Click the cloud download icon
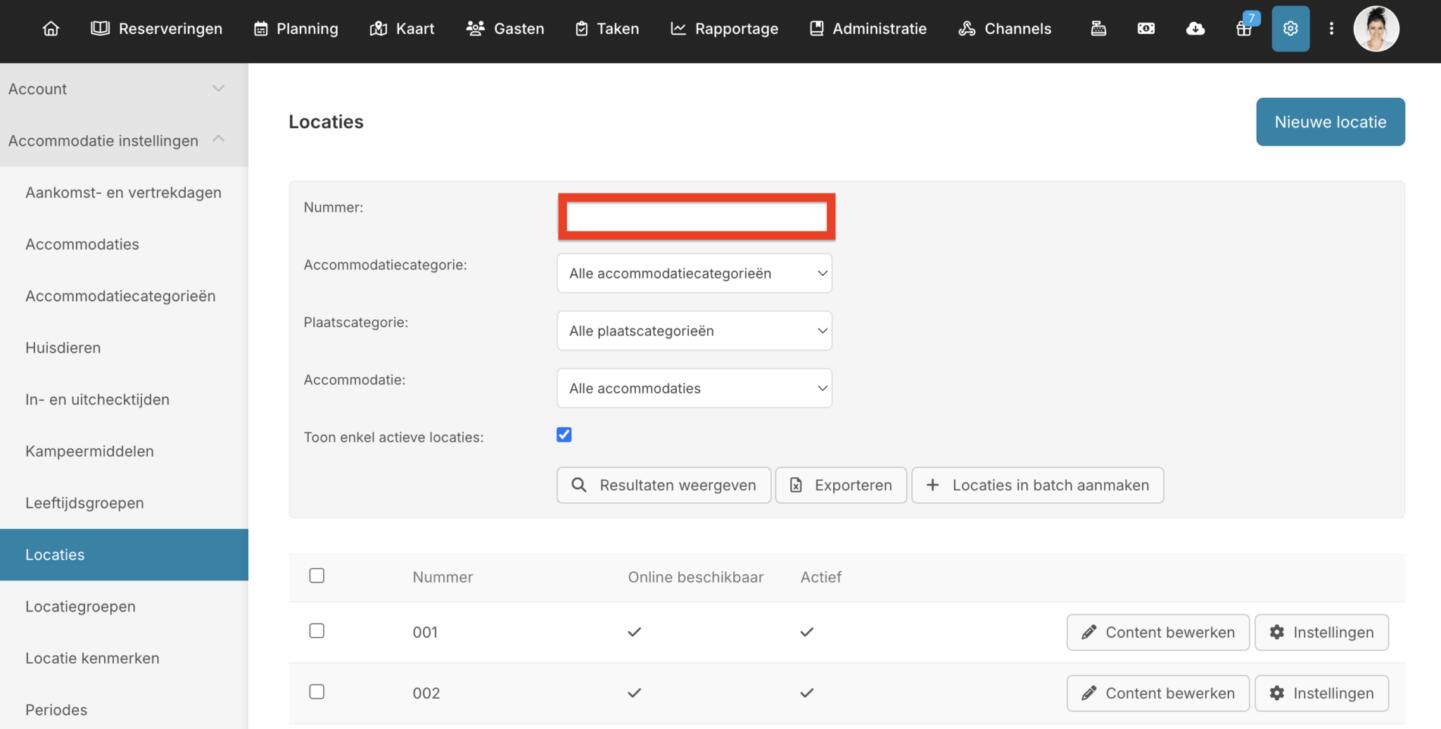1441x729 pixels. [x=1195, y=29]
